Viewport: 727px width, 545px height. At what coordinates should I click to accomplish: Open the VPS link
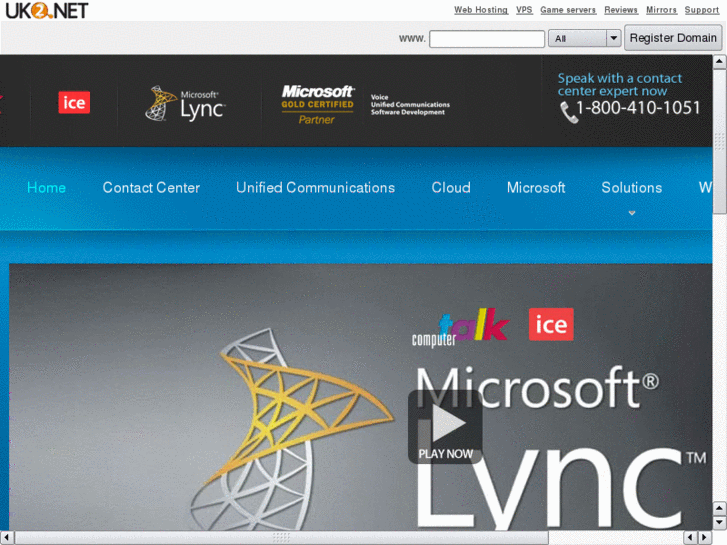pyautogui.click(x=524, y=10)
